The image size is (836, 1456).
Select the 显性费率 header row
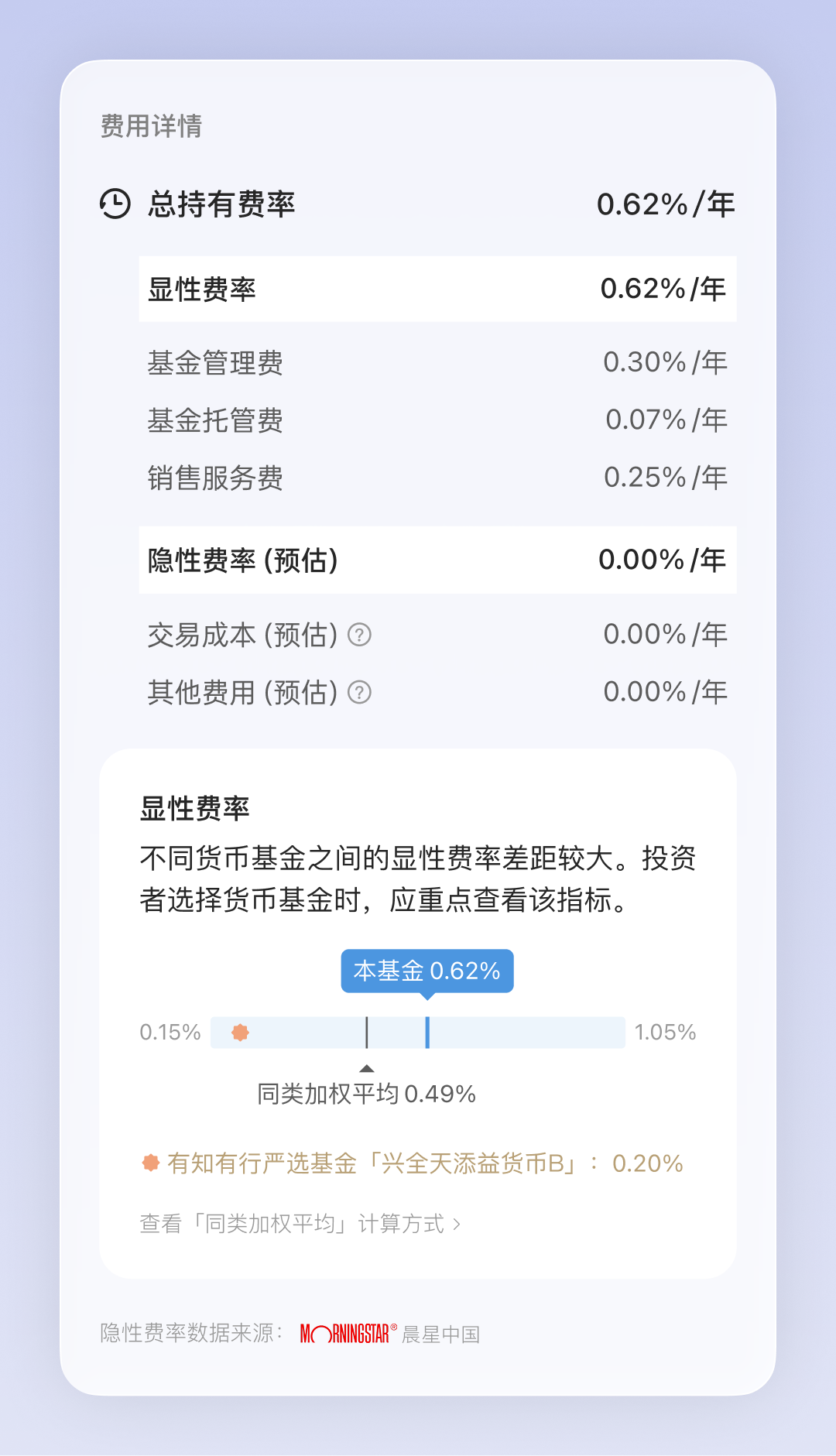[x=437, y=289]
